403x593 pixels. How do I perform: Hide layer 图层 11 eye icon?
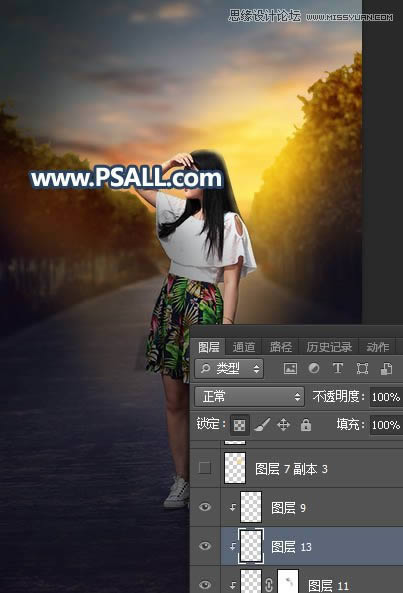(205, 584)
